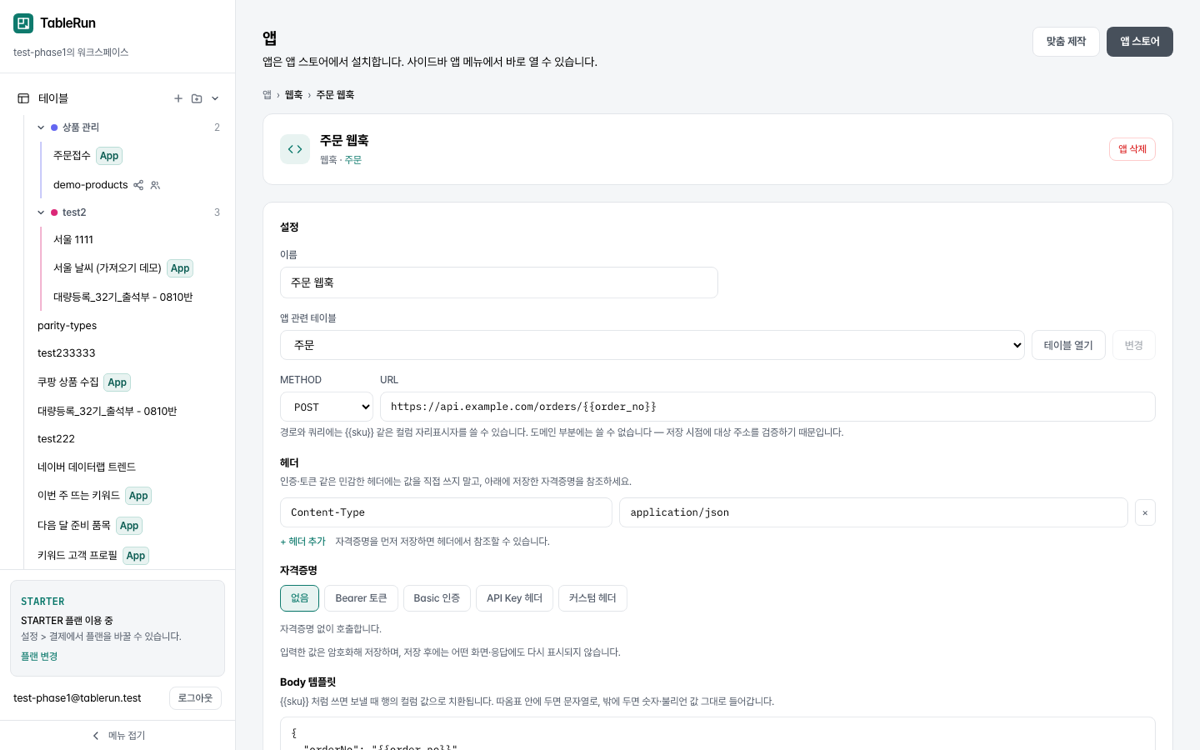The height and width of the screenshot is (750, 1200).
Task: Collapse the test2 folder
Action: click(41, 212)
